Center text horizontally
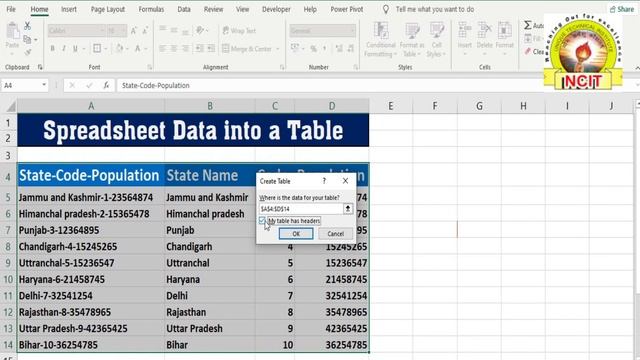 [174, 49]
